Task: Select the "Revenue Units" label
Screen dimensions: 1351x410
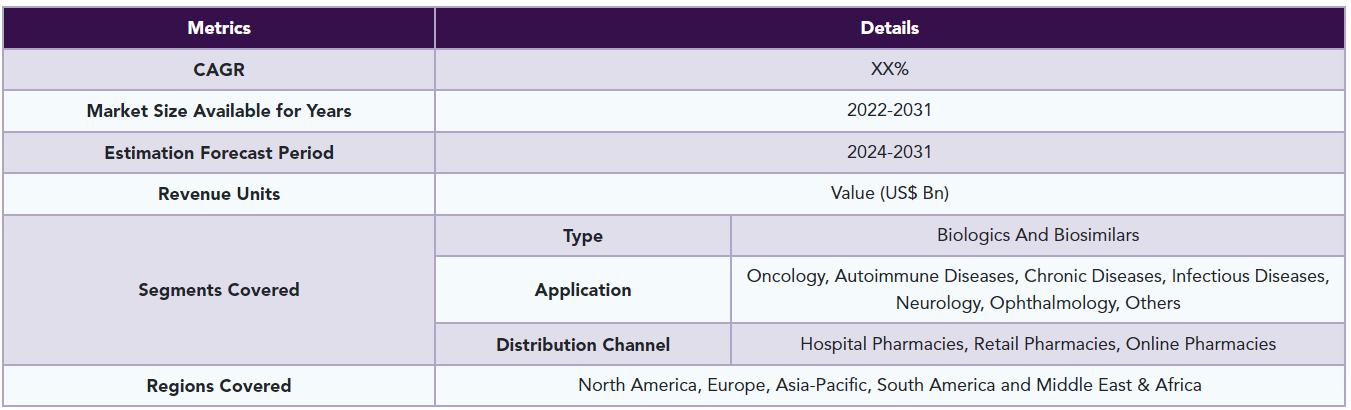Action: tap(219, 194)
